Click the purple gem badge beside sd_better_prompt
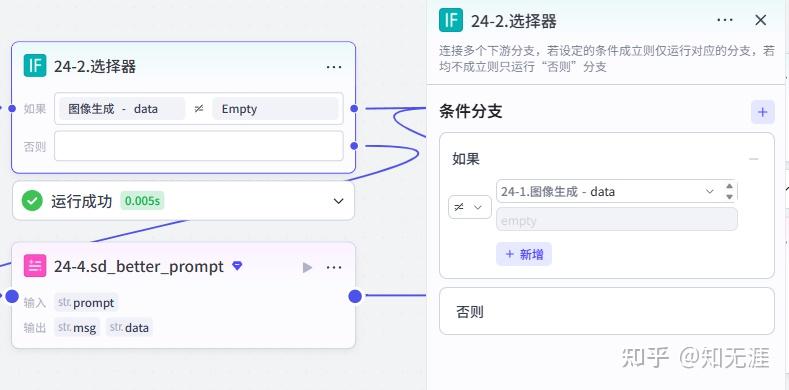 [237, 266]
